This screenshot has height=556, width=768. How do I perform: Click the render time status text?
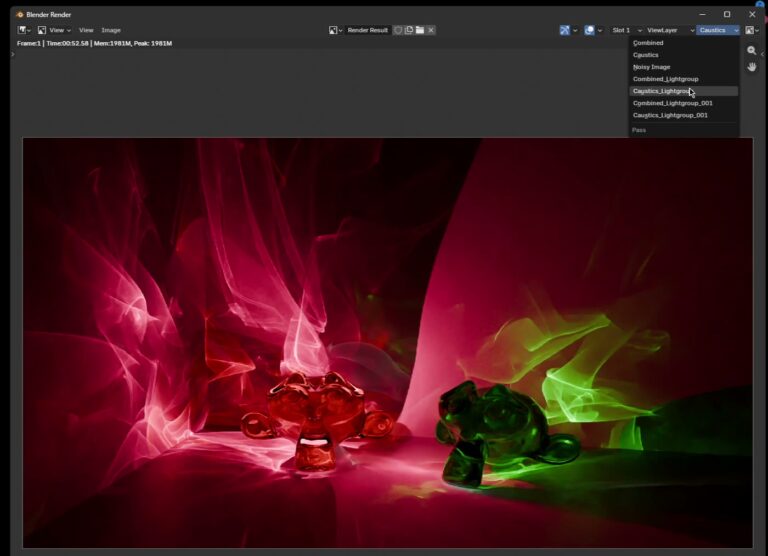pyautogui.click(x=68, y=44)
